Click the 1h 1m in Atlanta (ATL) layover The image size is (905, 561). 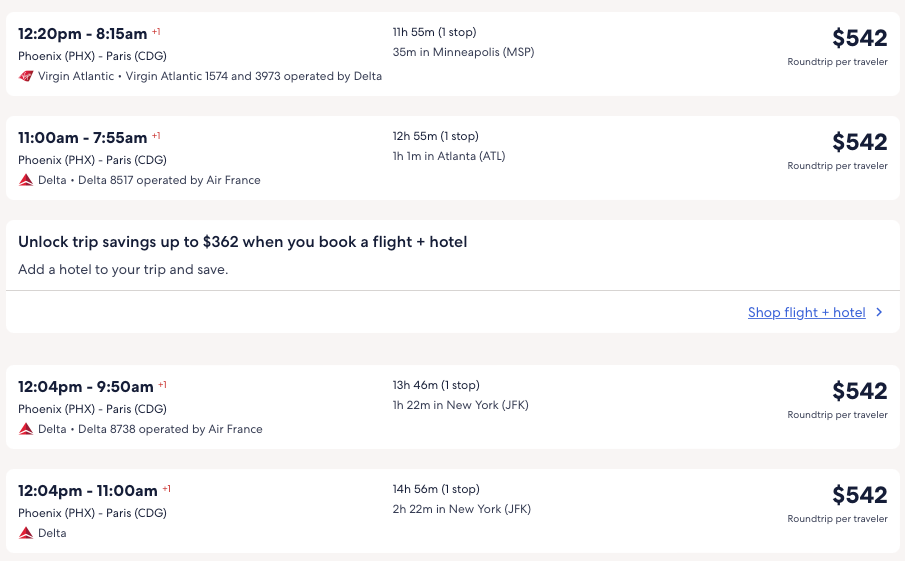[x=451, y=156]
